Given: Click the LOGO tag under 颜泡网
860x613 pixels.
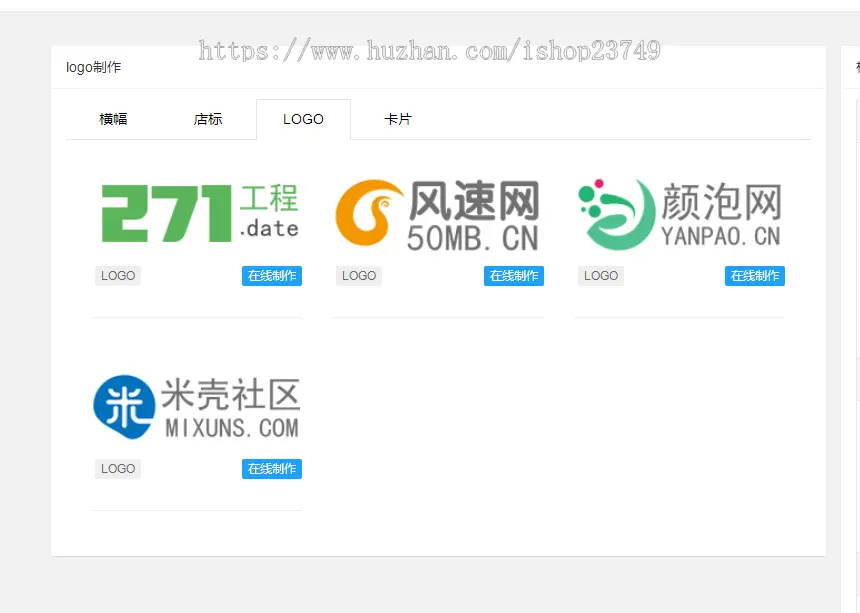Looking at the screenshot, I should (601, 276).
